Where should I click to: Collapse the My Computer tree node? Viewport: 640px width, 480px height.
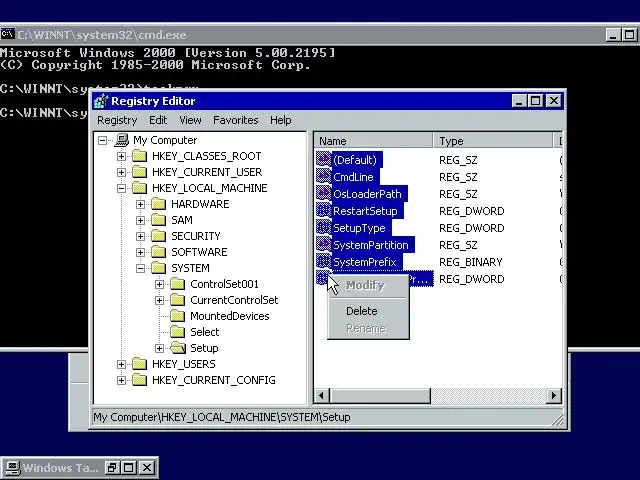(x=102, y=140)
